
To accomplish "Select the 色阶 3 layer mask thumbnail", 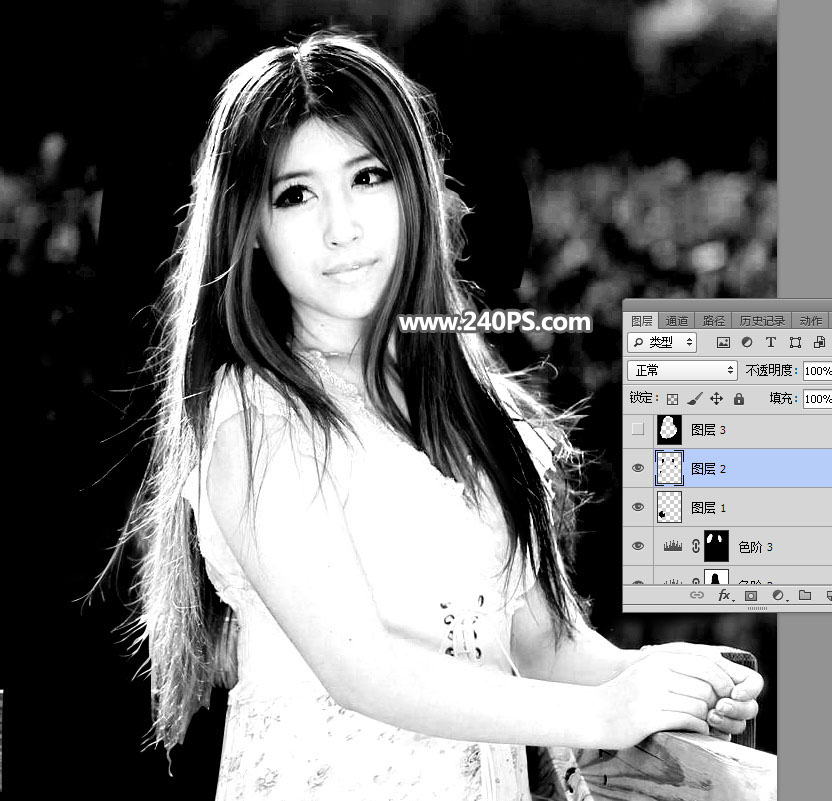I will 716,546.
